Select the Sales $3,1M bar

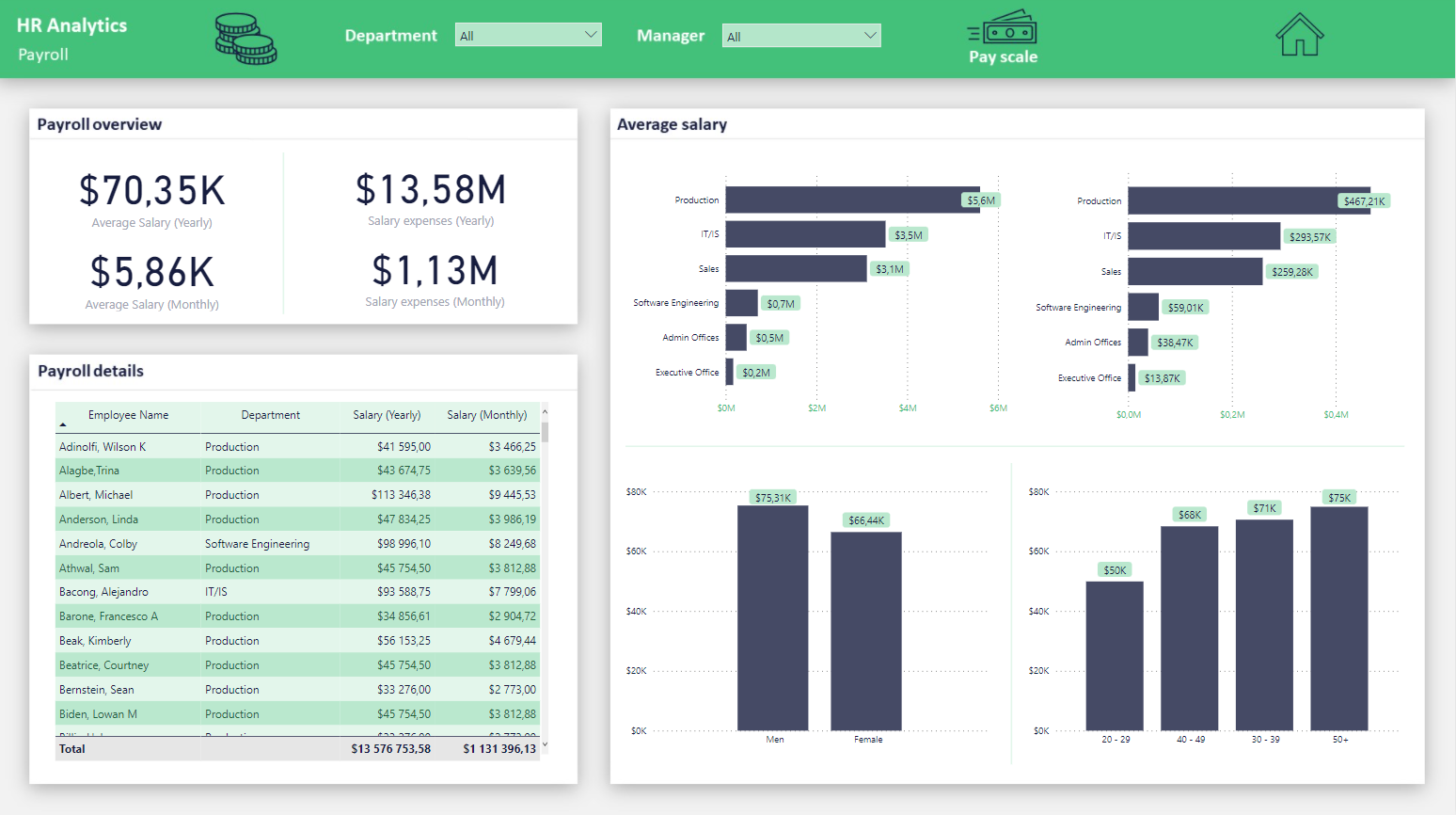click(x=796, y=268)
